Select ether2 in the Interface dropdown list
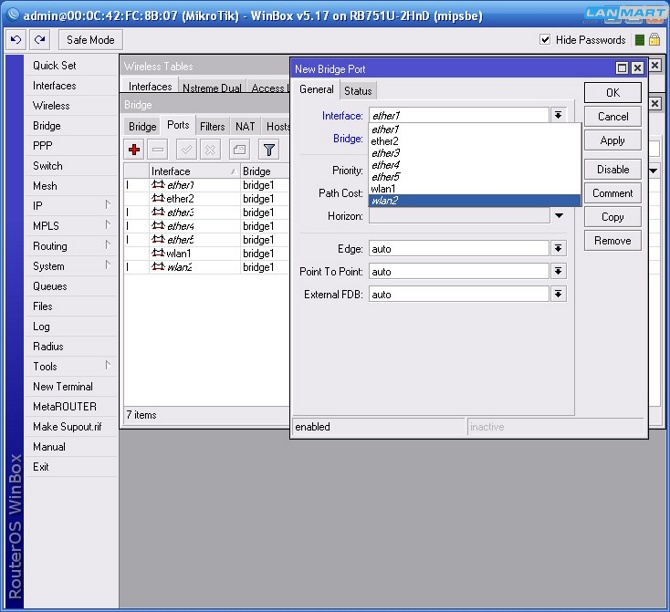This screenshot has height=612, width=670. [x=474, y=141]
